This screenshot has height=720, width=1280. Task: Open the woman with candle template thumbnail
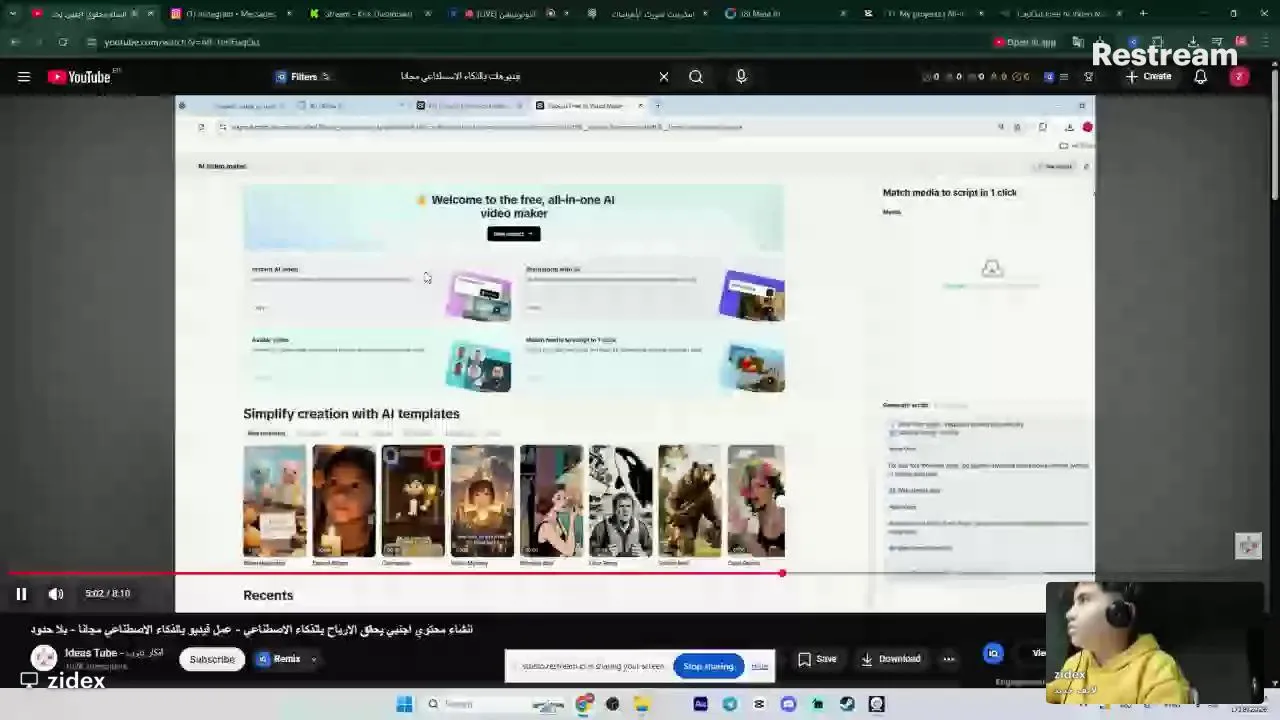click(x=344, y=501)
